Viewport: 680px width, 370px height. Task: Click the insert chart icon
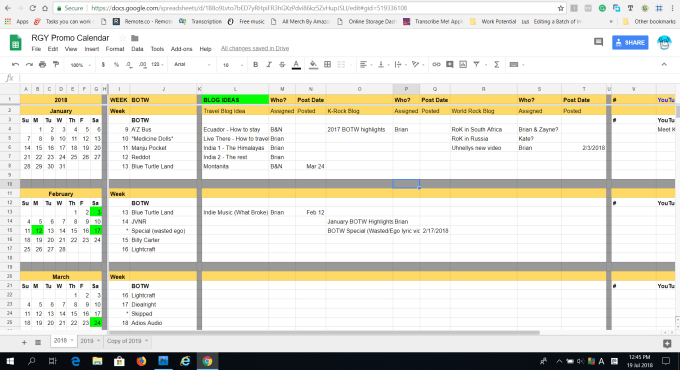coord(463,65)
